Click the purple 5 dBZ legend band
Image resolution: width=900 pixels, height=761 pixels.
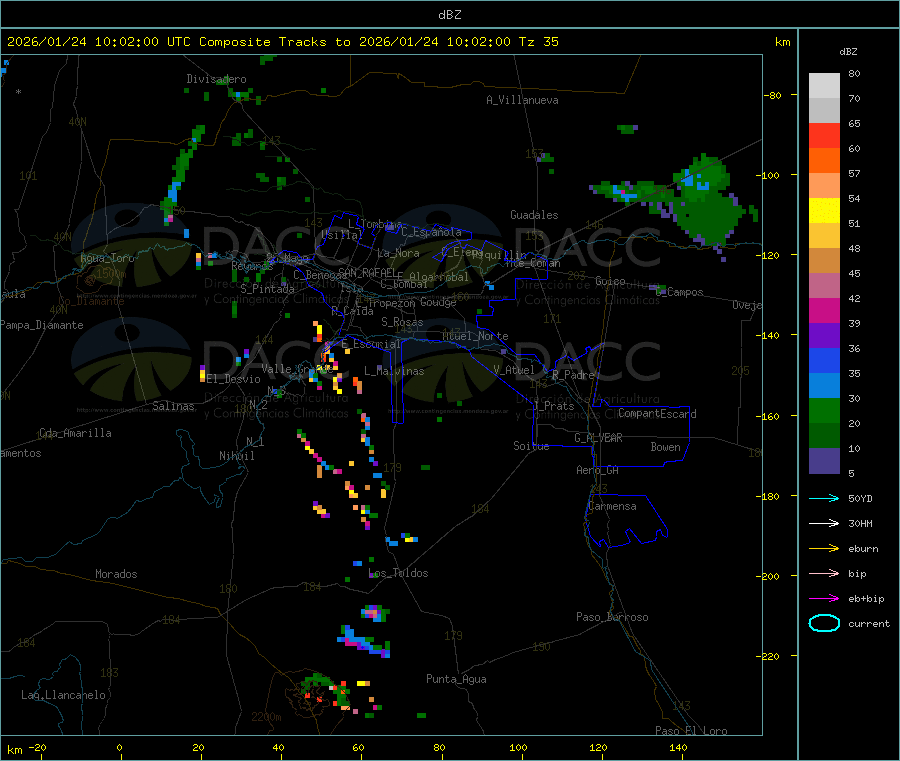tap(824, 461)
